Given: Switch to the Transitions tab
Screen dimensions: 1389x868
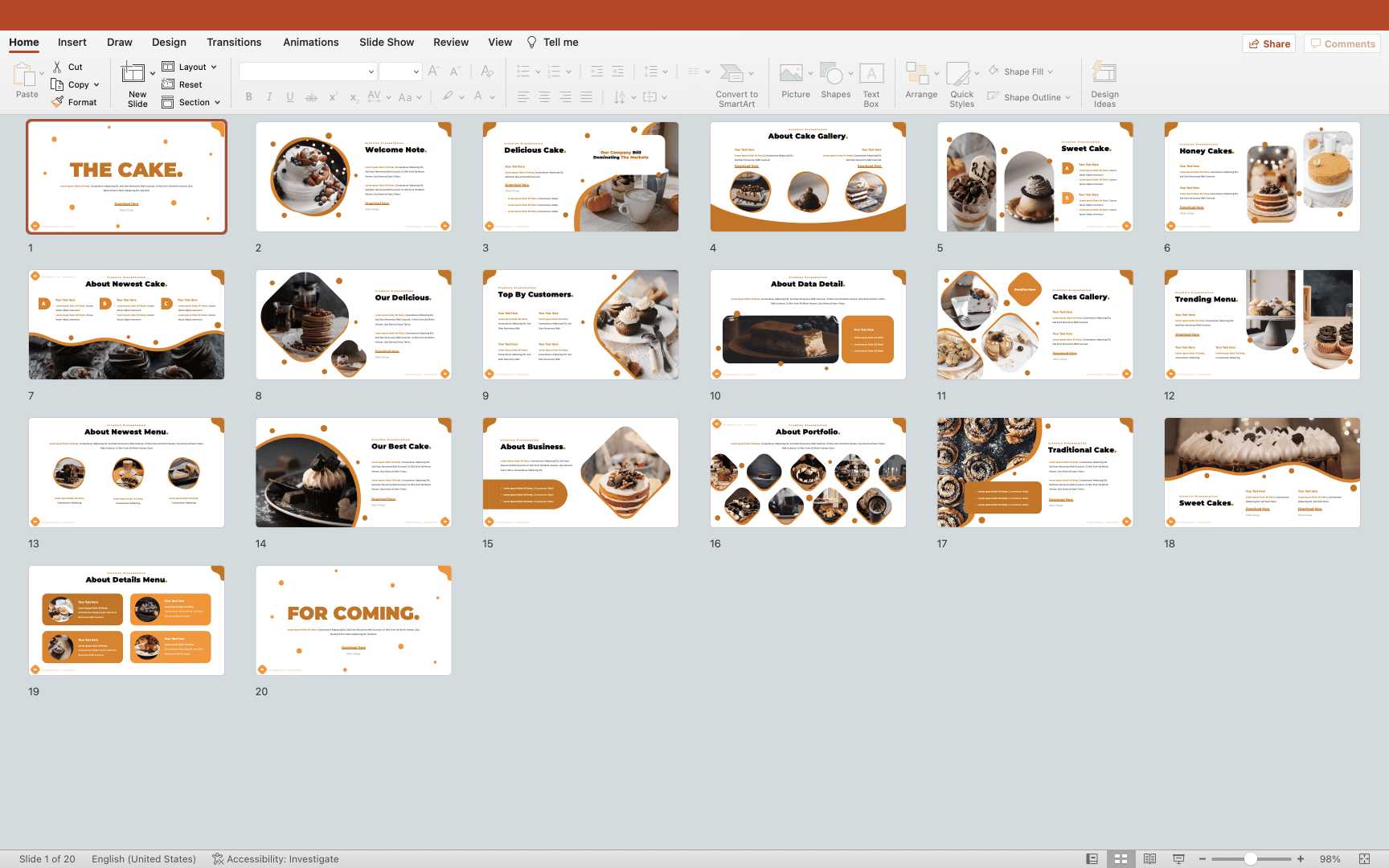Looking at the screenshot, I should pos(233,42).
